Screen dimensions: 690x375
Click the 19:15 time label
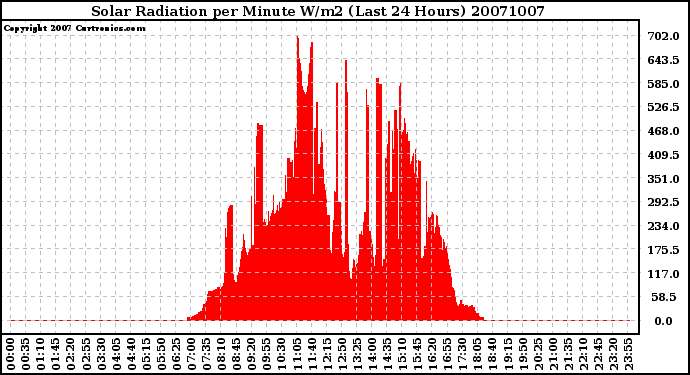pyautogui.click(x=508, y=355)
